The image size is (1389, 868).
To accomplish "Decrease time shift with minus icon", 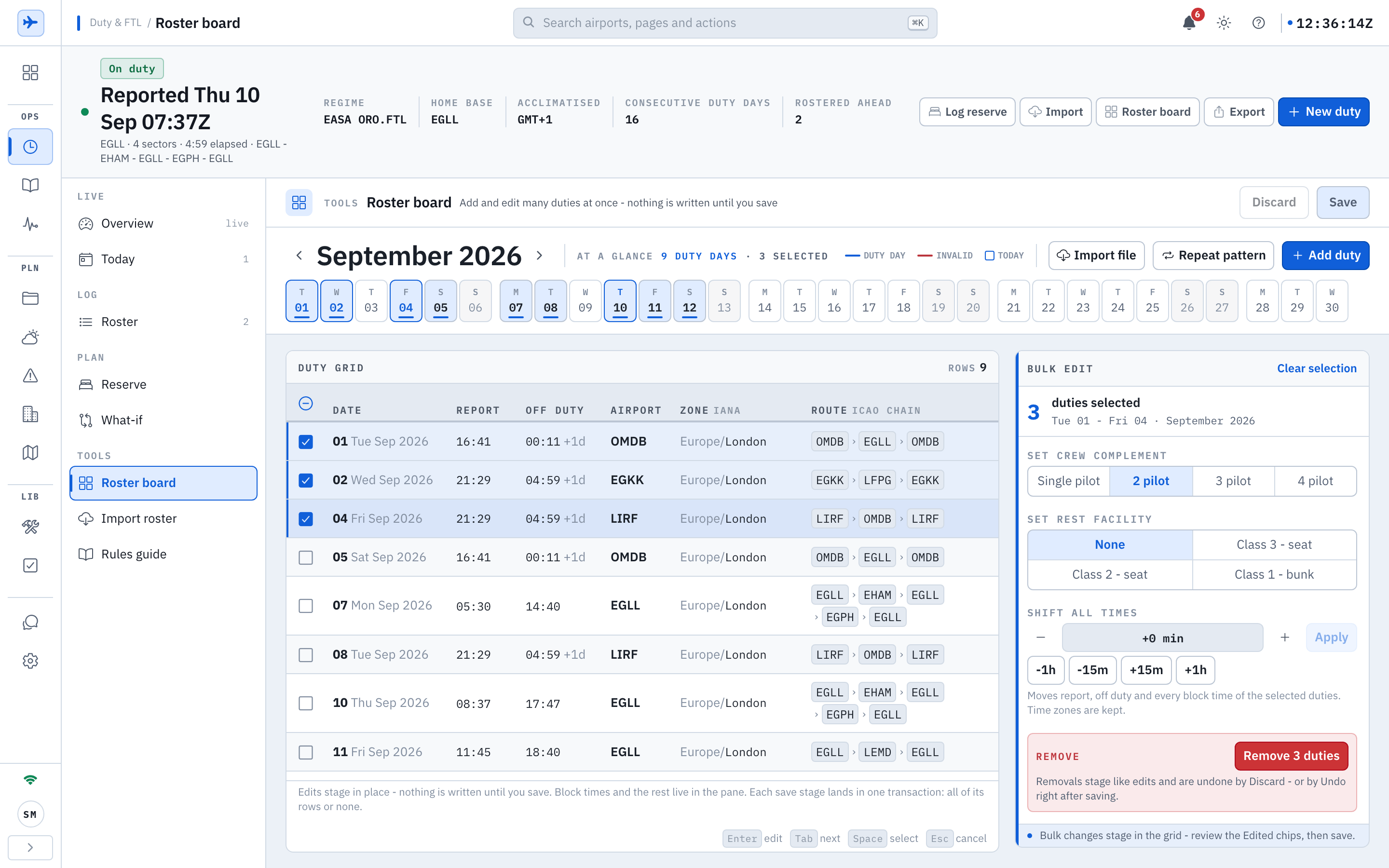I will point(1041,637).
